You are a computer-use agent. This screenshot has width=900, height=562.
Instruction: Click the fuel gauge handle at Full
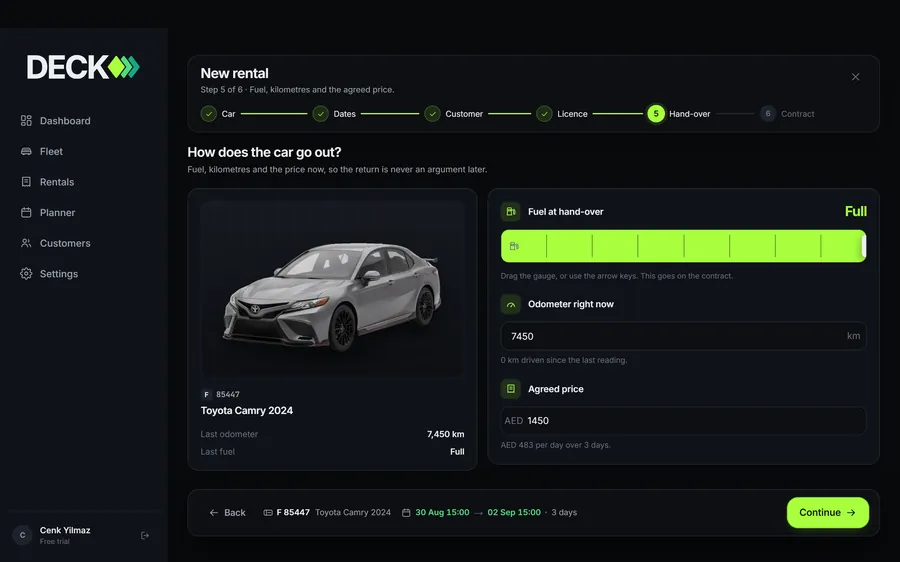pos(863,246)
